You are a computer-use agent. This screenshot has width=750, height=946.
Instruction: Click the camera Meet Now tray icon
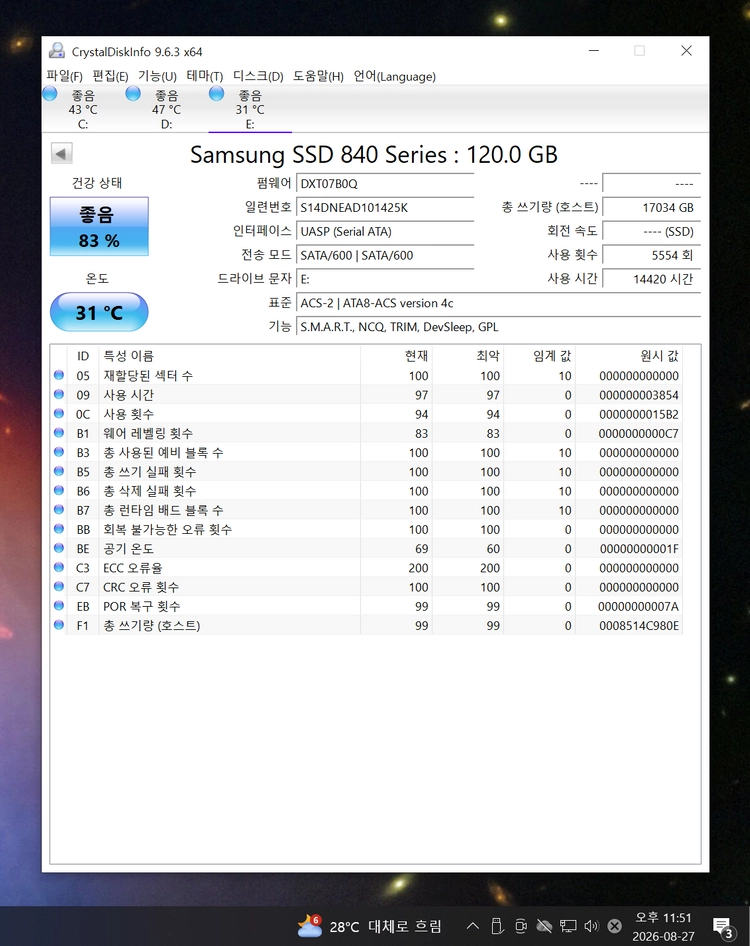point(521,926)
